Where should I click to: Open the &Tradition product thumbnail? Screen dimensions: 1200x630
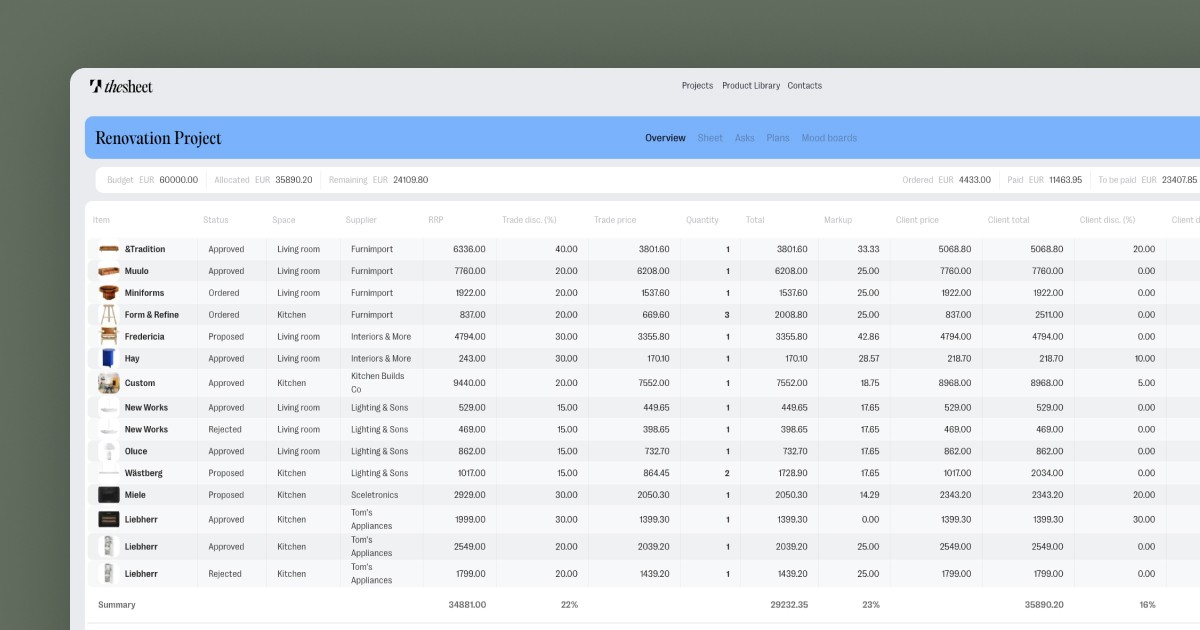[x=109, y=249]
